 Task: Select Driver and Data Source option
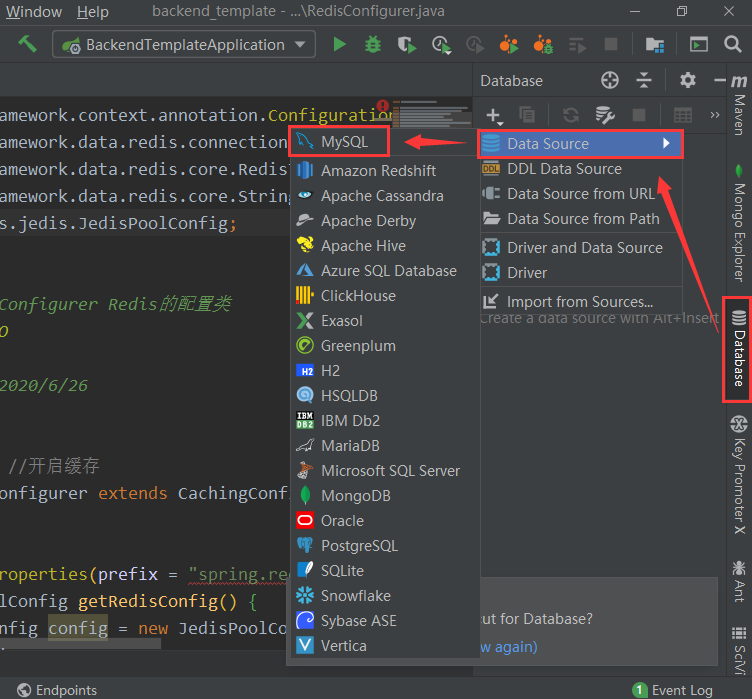(580, 248)
